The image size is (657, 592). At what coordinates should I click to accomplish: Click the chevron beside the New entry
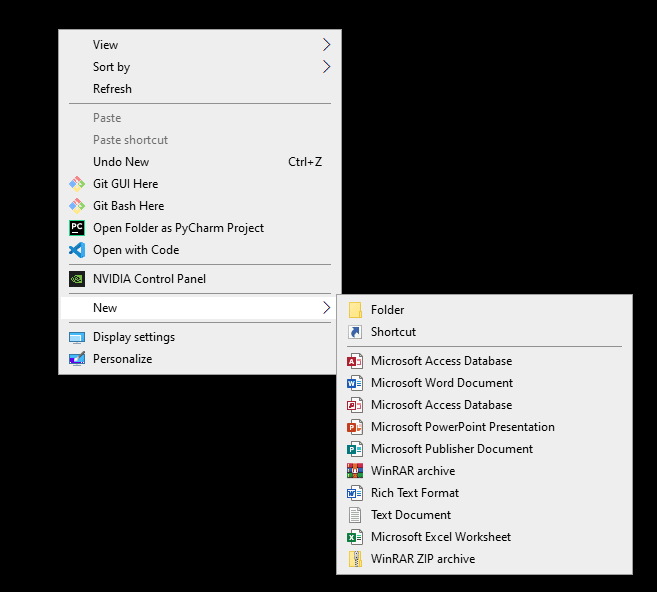coord(326,308)
